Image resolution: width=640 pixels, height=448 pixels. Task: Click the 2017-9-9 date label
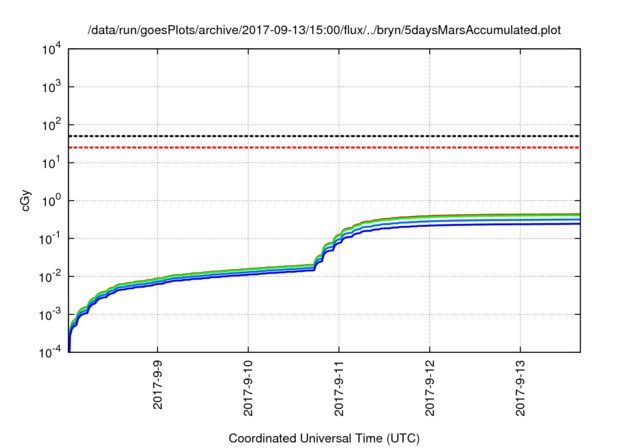158,385
